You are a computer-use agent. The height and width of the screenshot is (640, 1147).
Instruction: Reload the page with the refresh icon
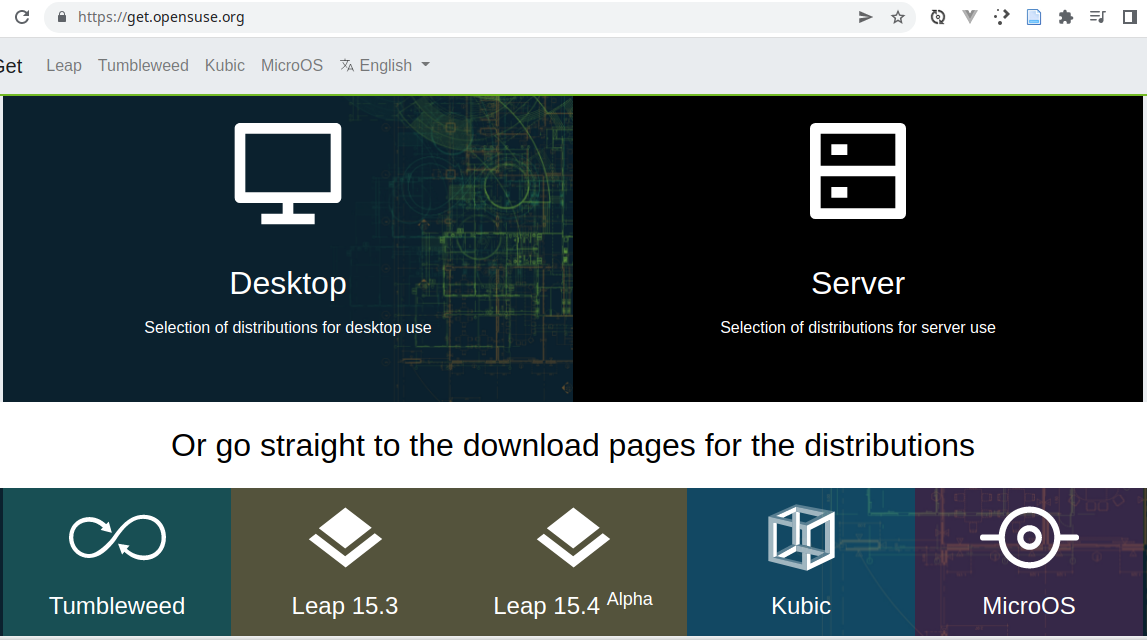point(22,17)
